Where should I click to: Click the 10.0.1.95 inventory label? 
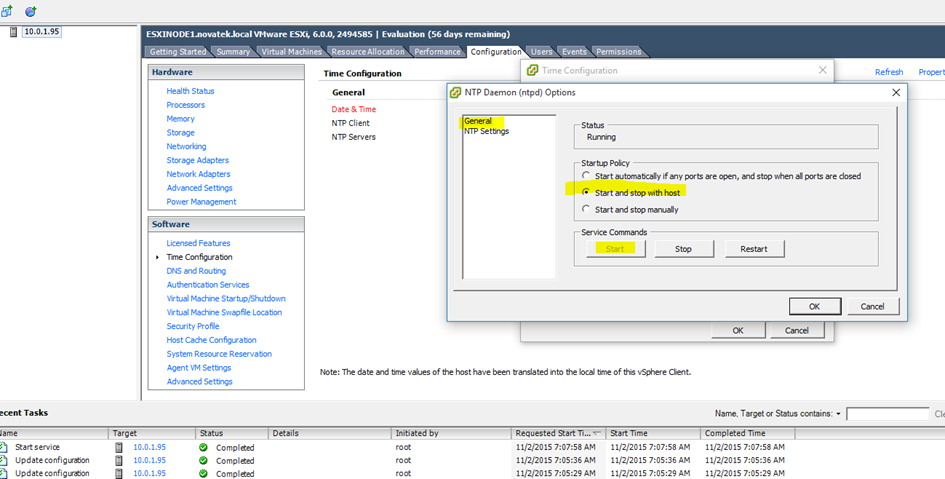(x=42, y=32)
